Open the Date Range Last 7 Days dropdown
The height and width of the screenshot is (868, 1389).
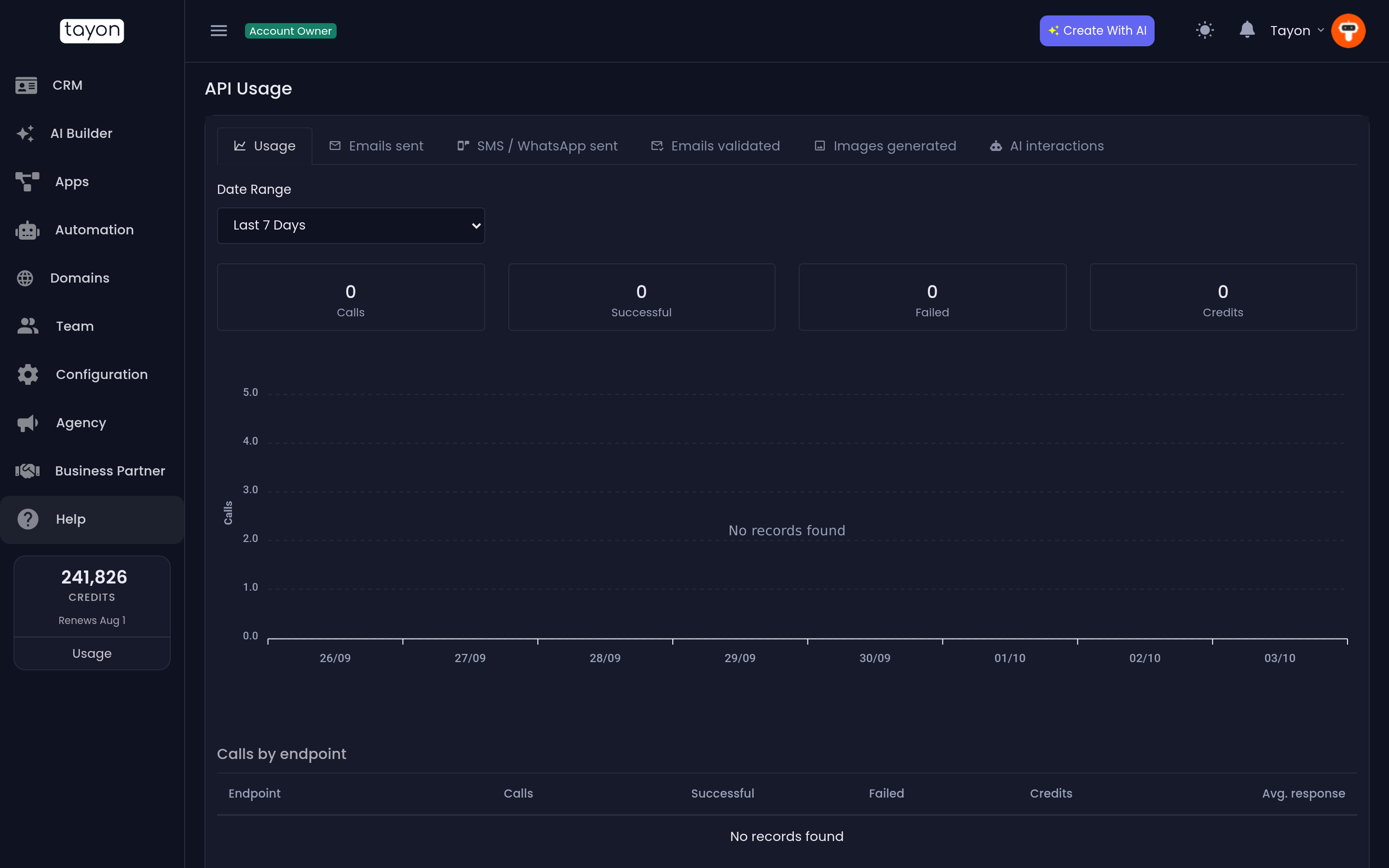coord(351,226)
